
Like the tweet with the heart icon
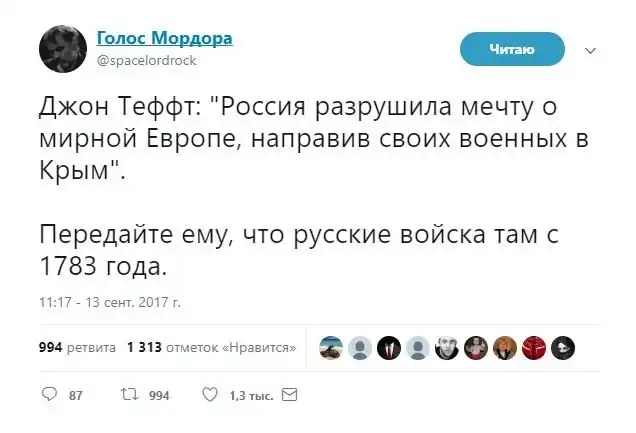209,395
